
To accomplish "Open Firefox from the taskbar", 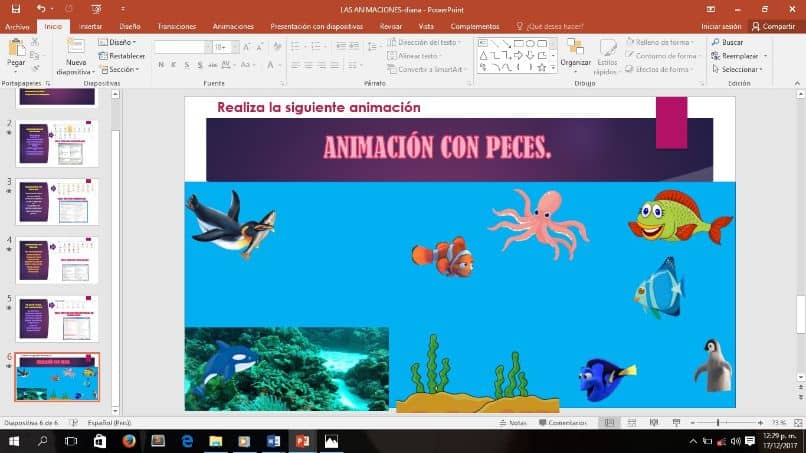I will (129, 441).
